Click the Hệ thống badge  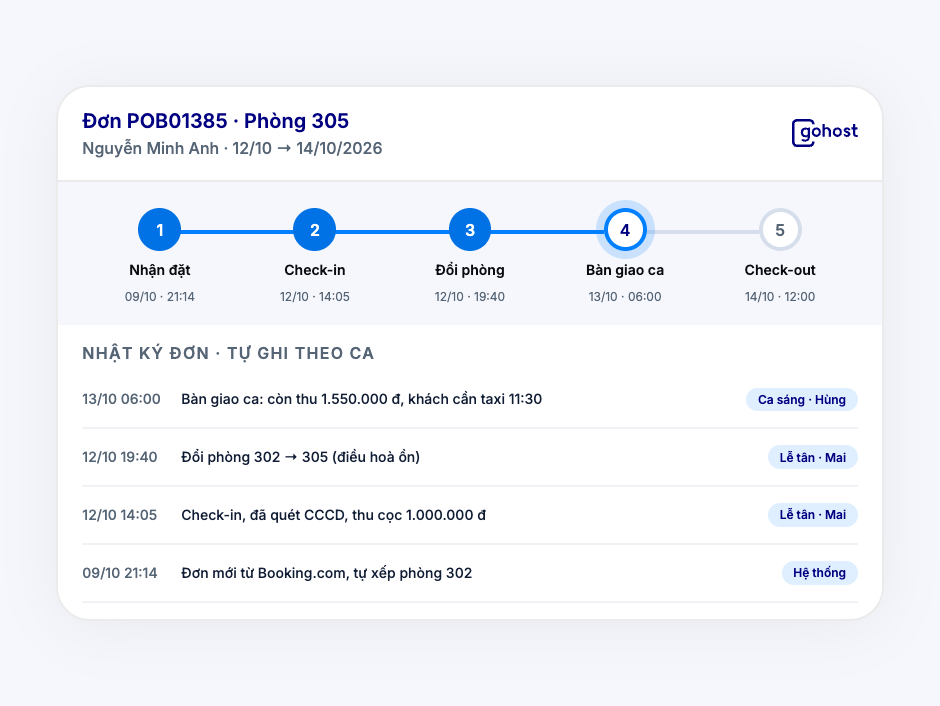coord(820,573)
